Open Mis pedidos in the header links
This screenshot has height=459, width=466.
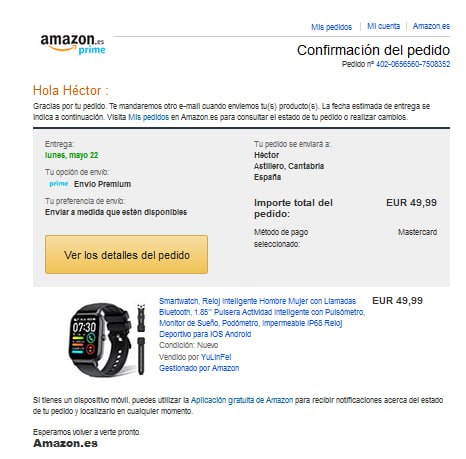click(x=331, y=27)
